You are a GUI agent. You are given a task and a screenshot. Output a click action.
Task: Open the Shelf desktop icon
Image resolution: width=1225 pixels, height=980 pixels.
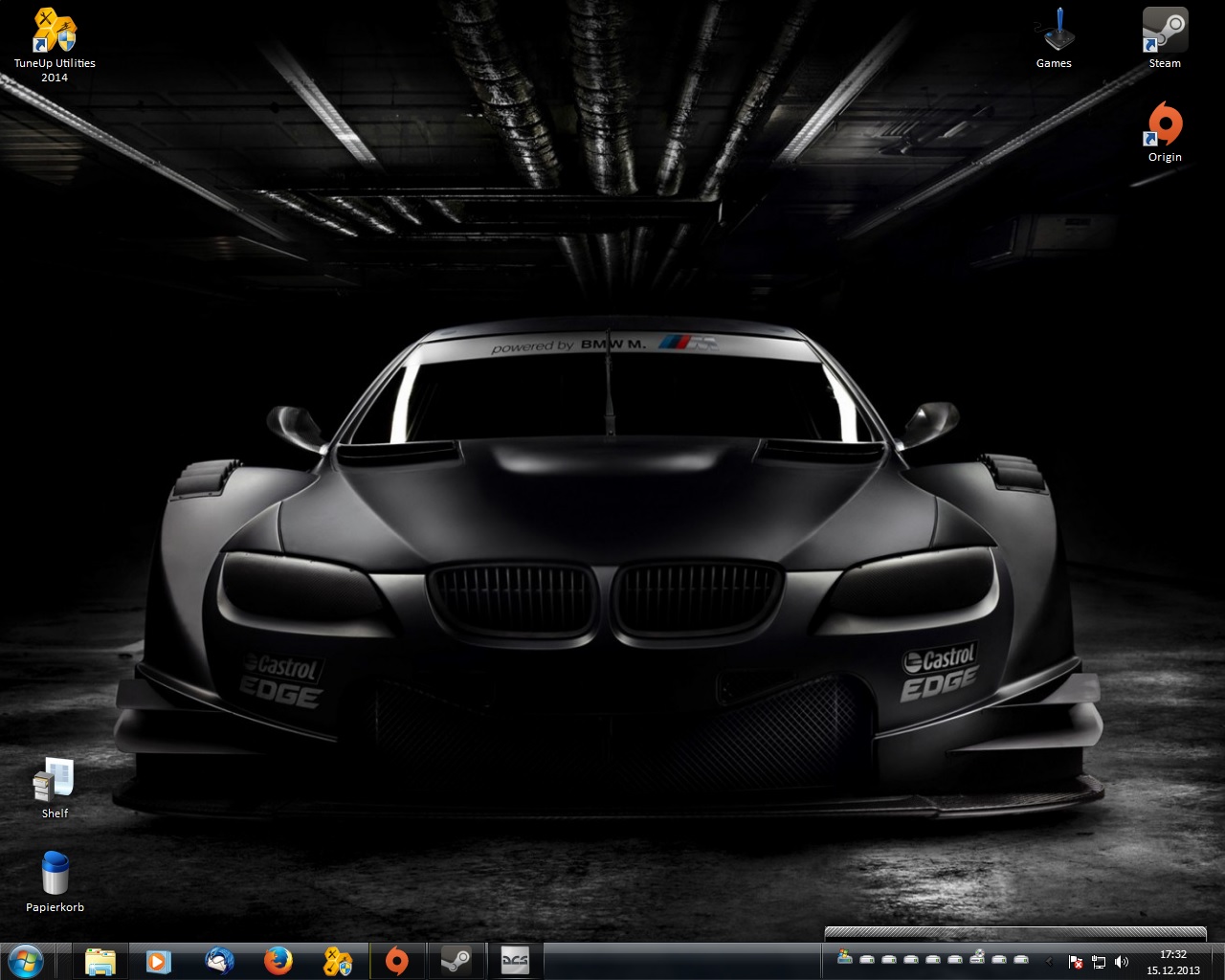55,788
